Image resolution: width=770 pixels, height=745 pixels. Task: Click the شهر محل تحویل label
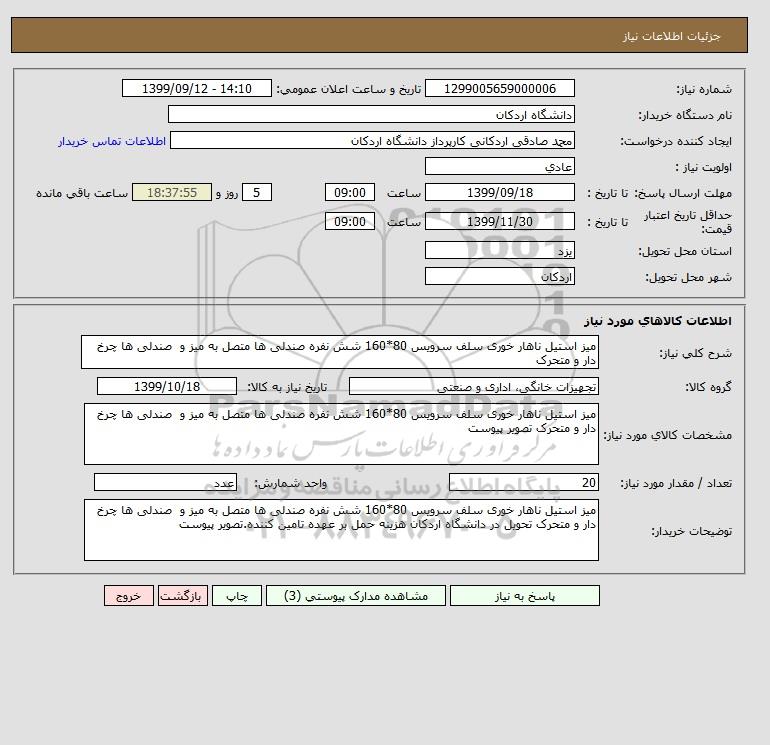click(x=688, y=277)
